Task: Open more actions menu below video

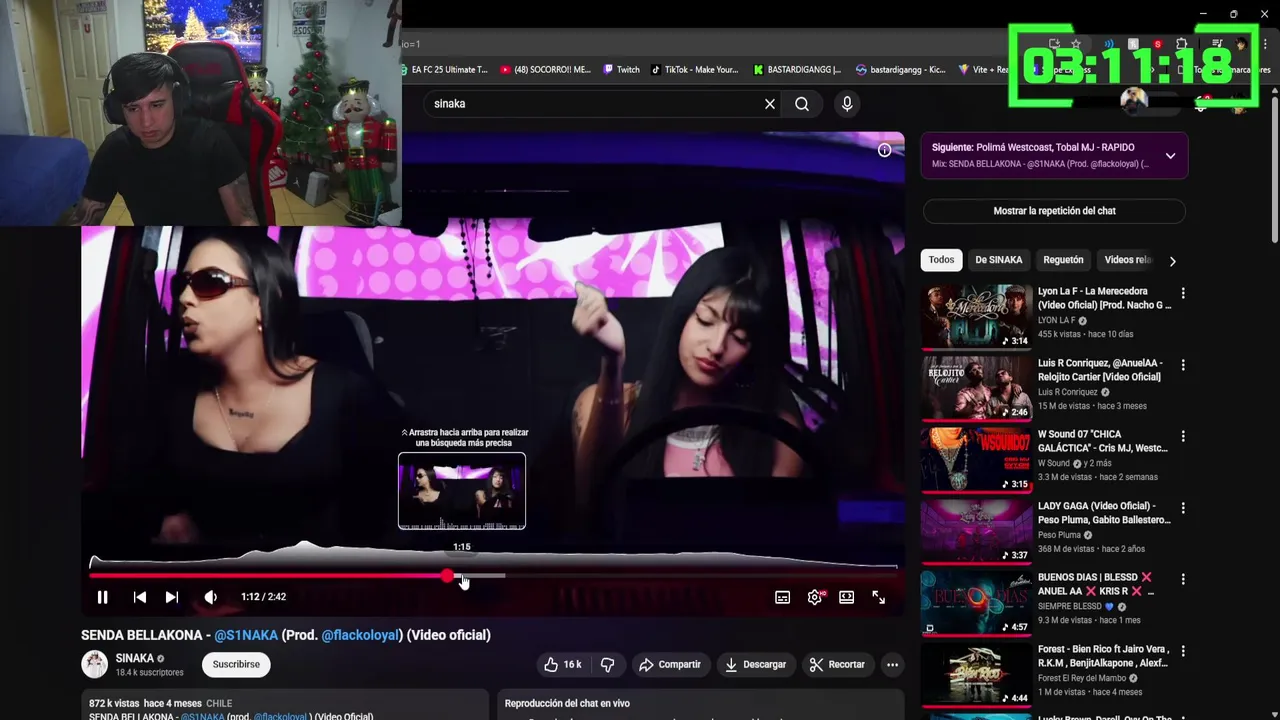Action: point(892,664)
